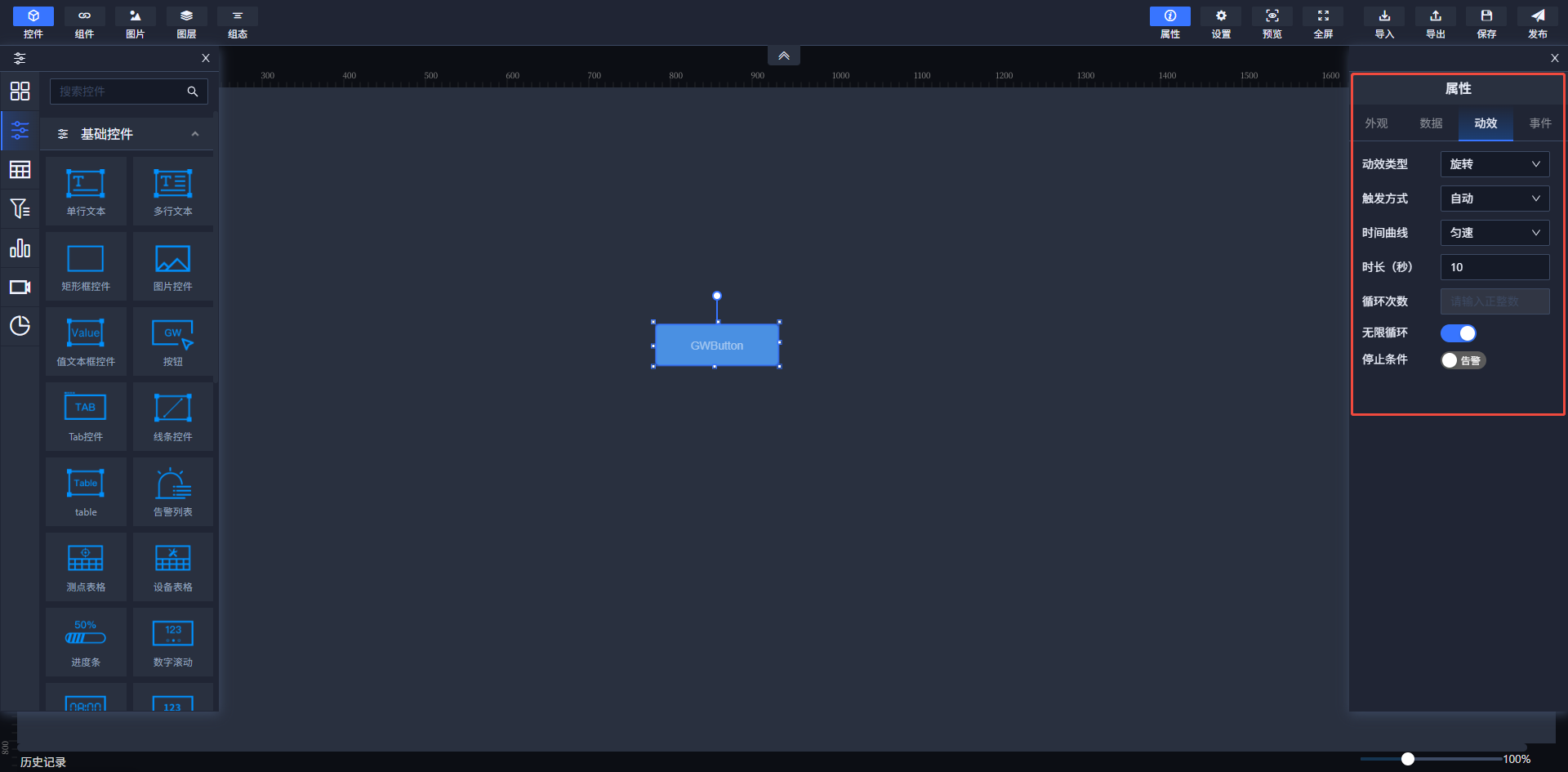Click the 时长(秒) duration input field
This screenshot has height=772, width=1568.
coord(1494,267)
